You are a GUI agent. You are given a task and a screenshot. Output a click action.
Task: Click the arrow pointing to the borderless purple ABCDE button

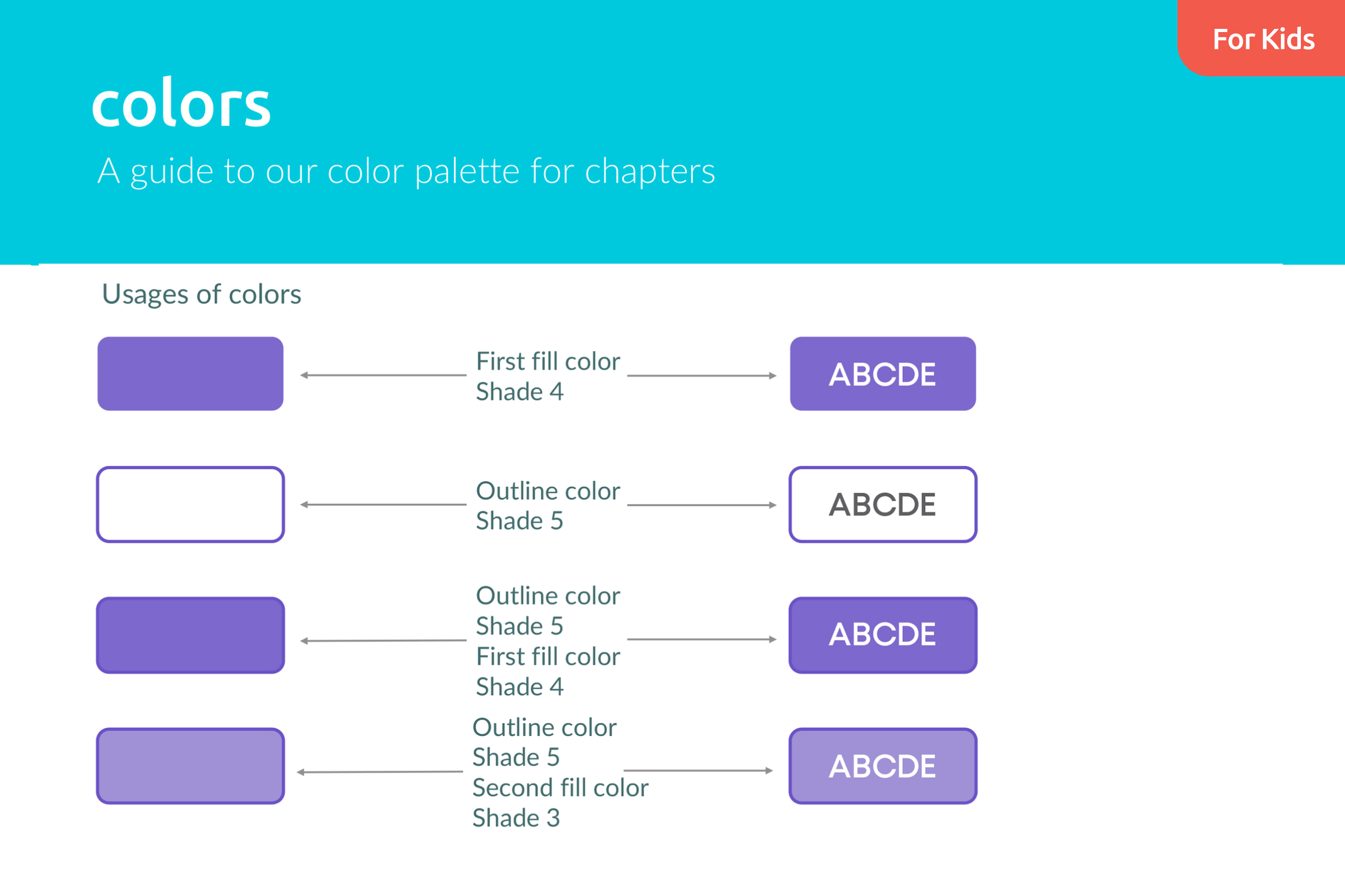click(x=701, y=376)
